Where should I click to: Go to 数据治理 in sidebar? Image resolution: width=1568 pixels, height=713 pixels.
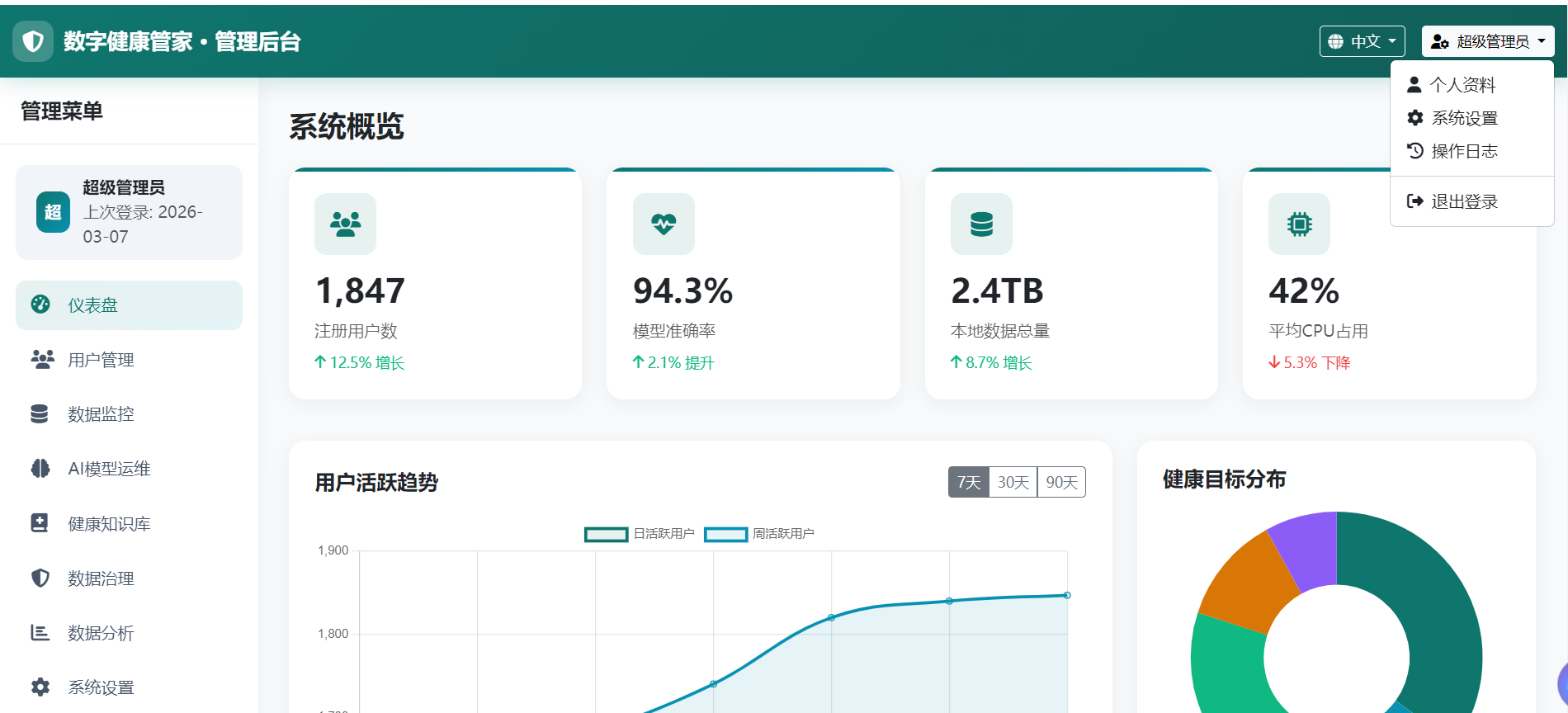tap(129, 578)
